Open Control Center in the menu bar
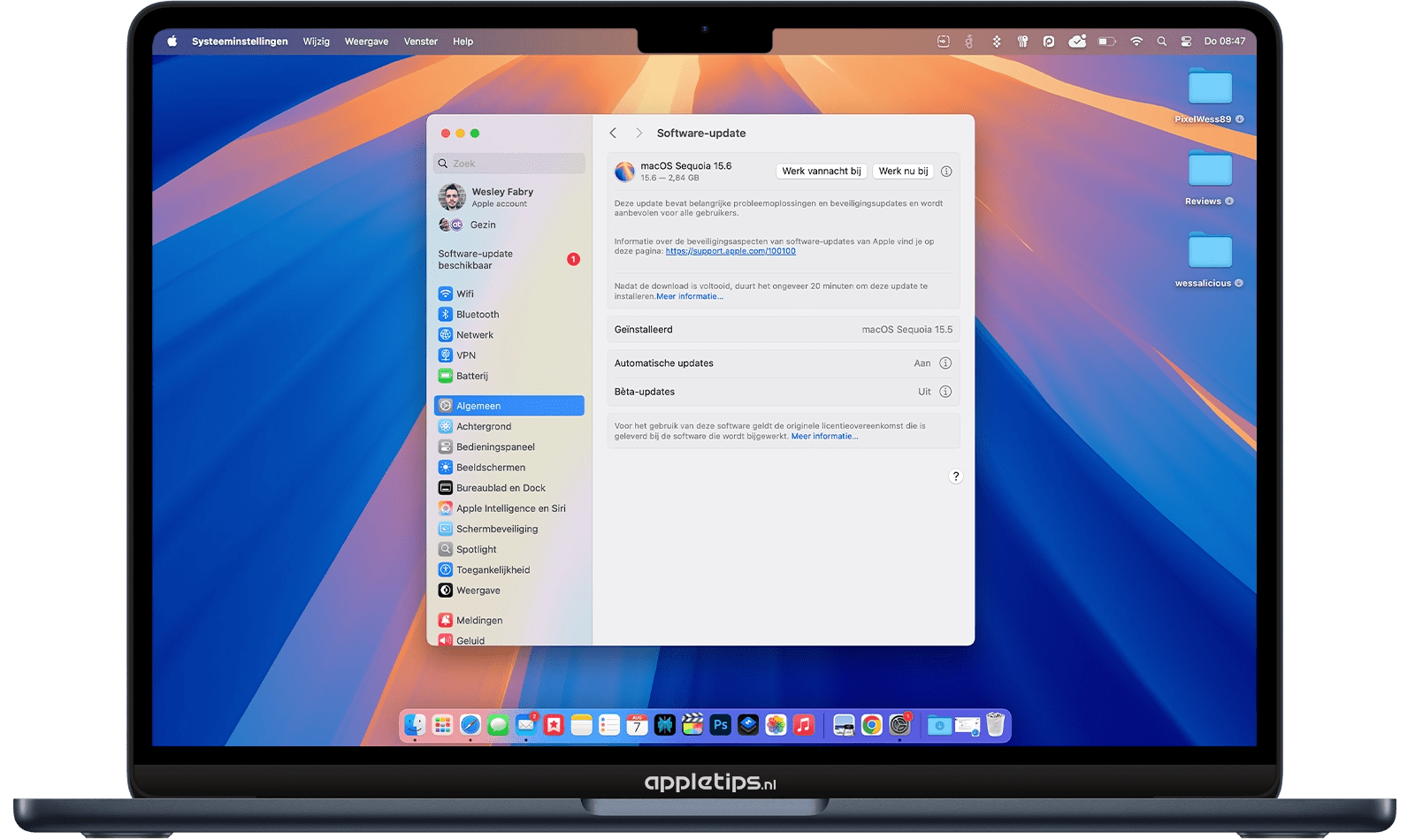The height and width of the screenshot is (840, 1415). pos(1186,42)
